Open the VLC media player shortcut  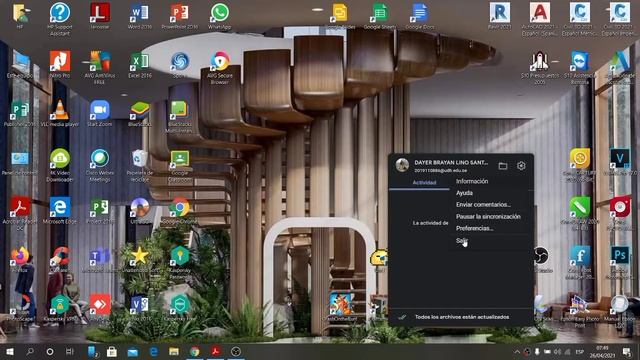click(x=60, y=113)
